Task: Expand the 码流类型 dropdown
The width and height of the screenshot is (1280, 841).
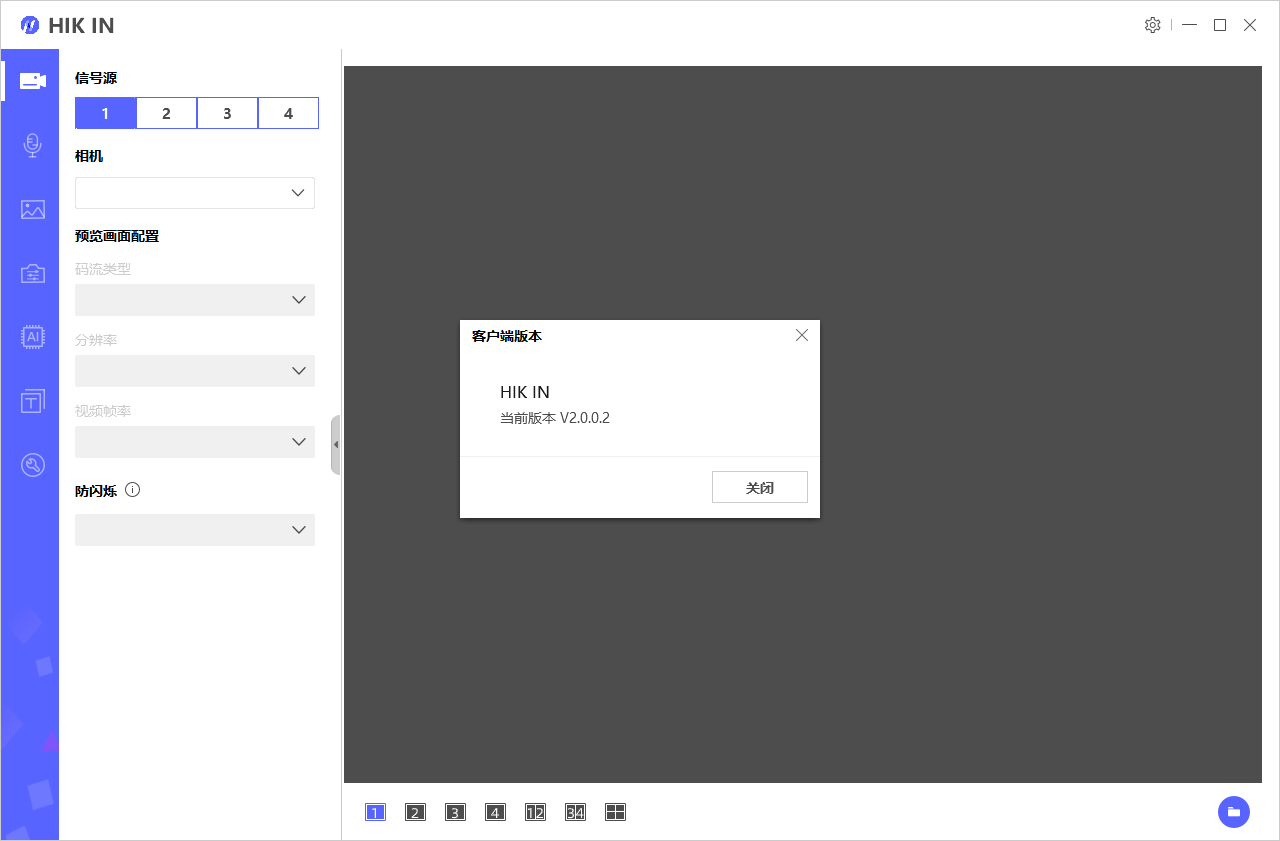Action: click(x=195, y=300)
